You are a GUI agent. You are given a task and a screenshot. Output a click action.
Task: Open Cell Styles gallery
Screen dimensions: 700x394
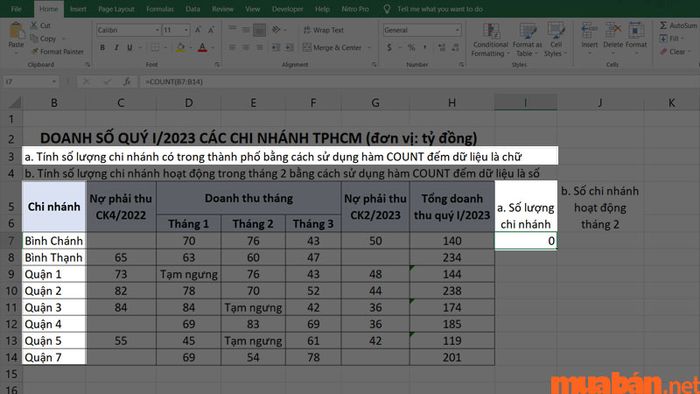(556, 40)
